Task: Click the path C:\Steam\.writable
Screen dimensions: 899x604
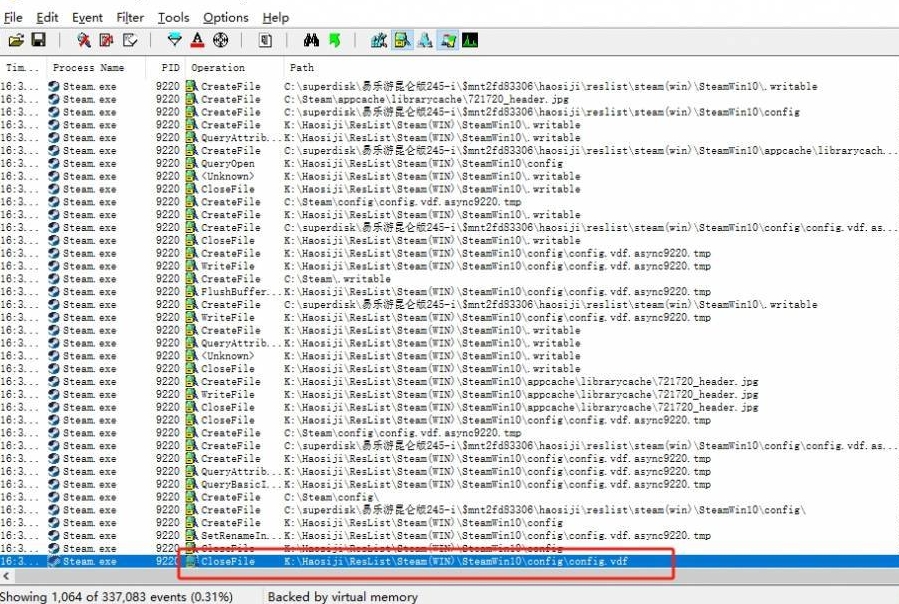Action: (x=337, y=279)
